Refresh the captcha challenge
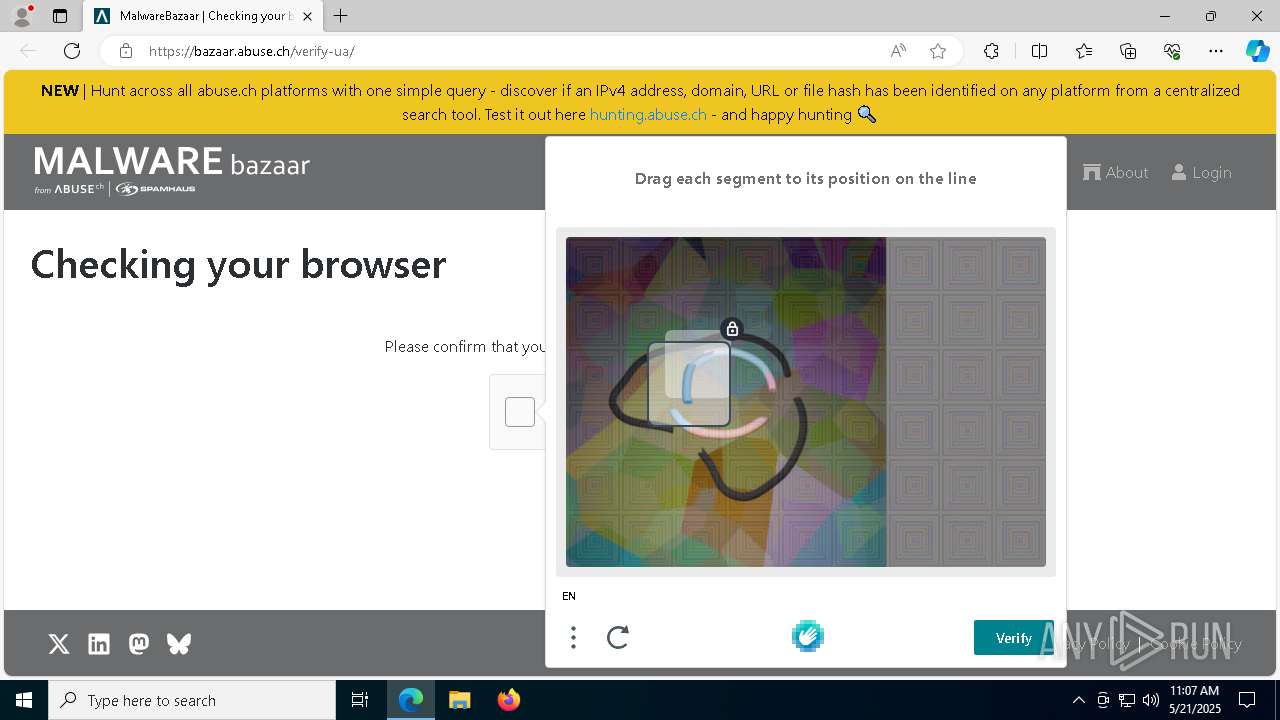Viewport: 1280px width, 720px height. pyautogui.click(x=618, y=637)
